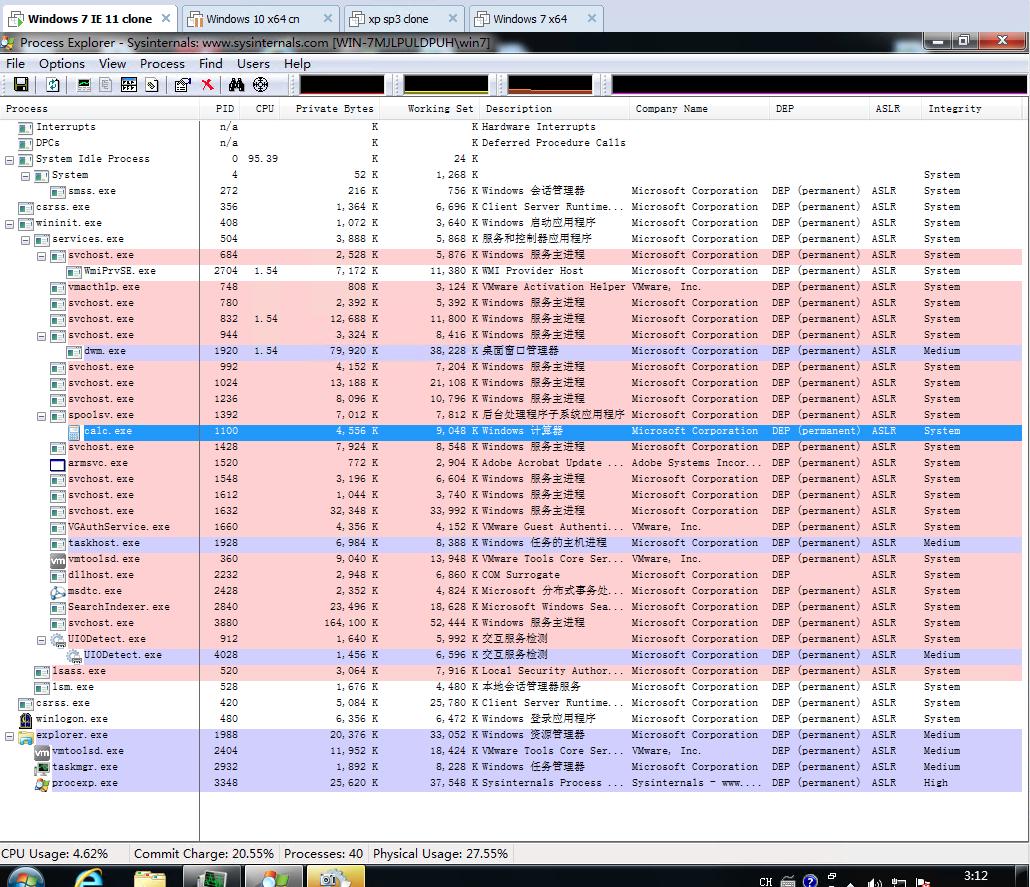The image size is (1030, 887).
Task: Click the red X Kill Process icon
Action: [208, 85]
